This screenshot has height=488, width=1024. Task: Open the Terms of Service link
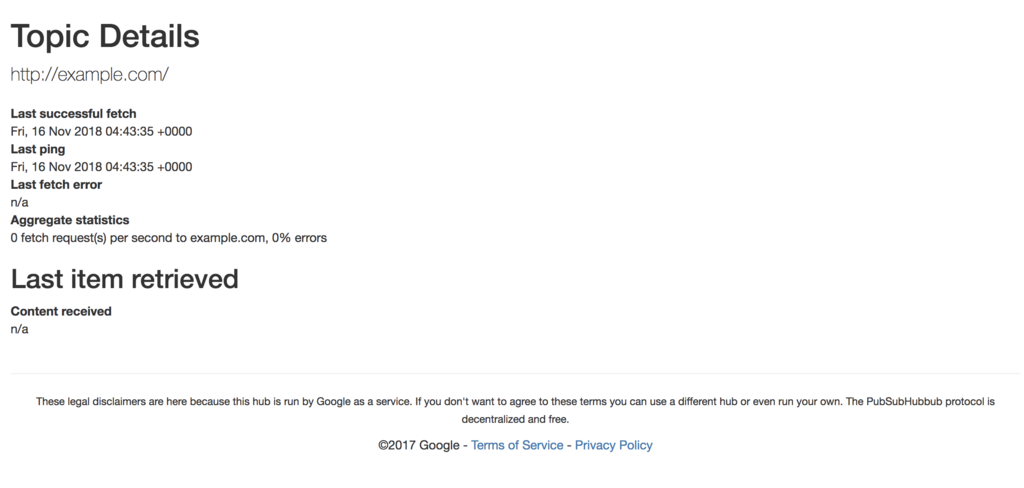(x=517, y=446)
